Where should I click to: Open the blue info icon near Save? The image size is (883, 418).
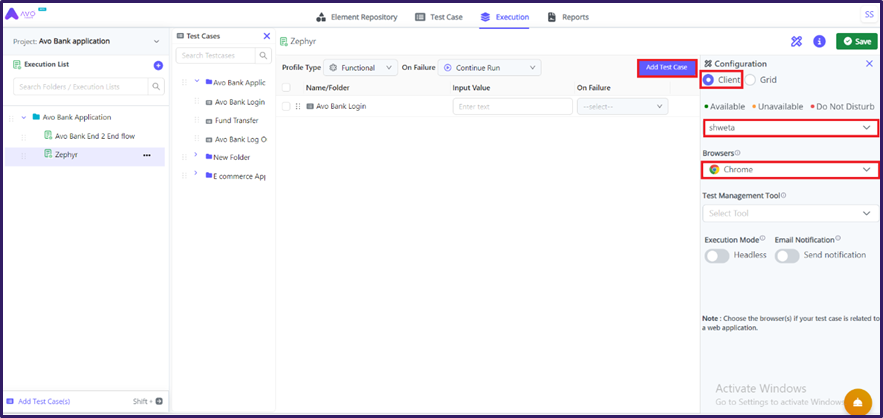(819, 41)
